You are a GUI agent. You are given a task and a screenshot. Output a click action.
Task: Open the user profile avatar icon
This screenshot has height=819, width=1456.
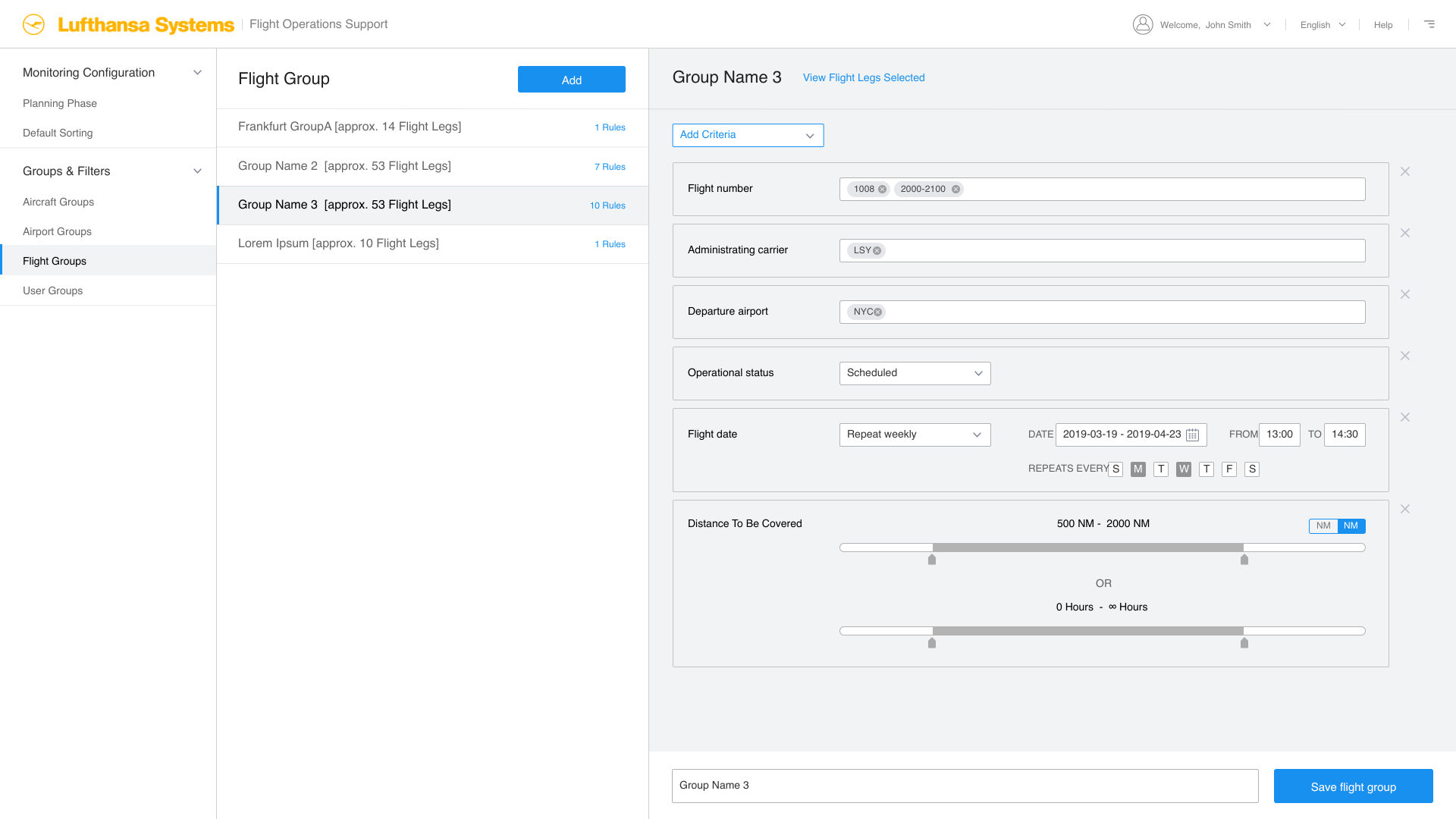(x=1143, y=24)
